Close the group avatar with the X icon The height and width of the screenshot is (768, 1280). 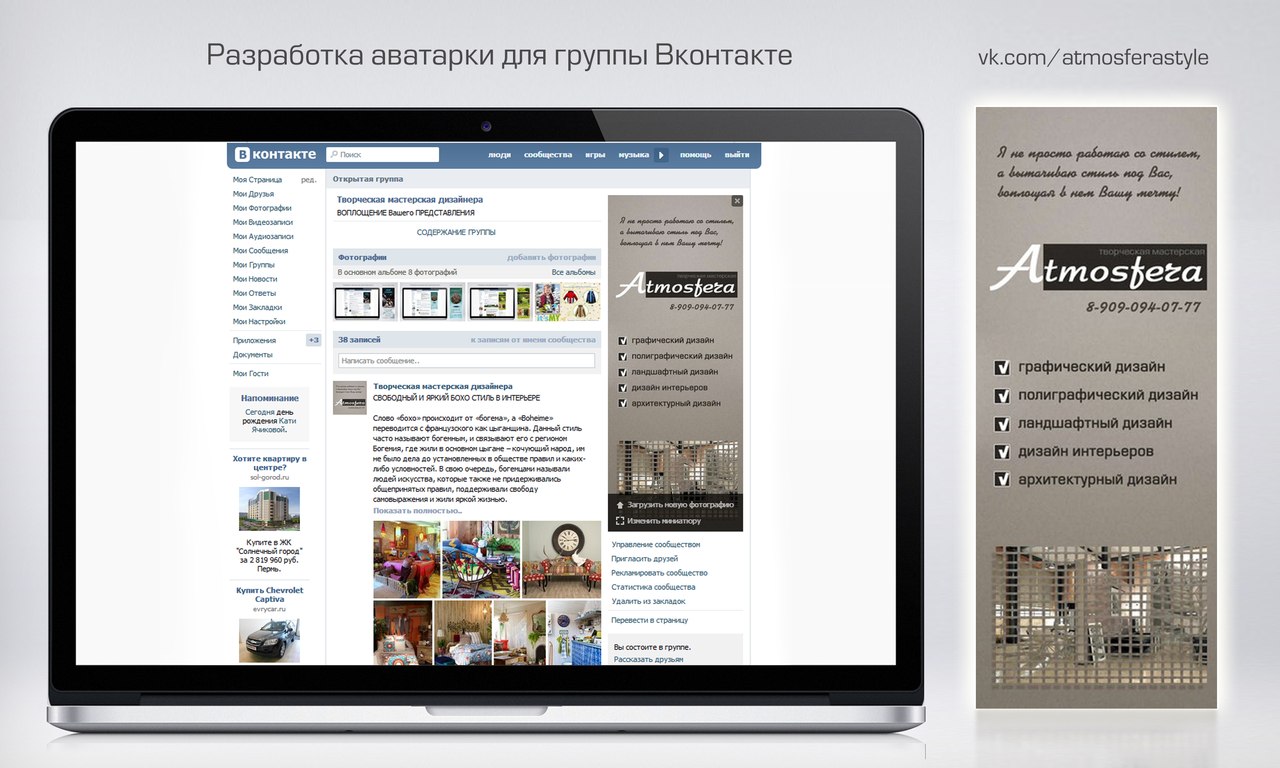pos(737,201)
